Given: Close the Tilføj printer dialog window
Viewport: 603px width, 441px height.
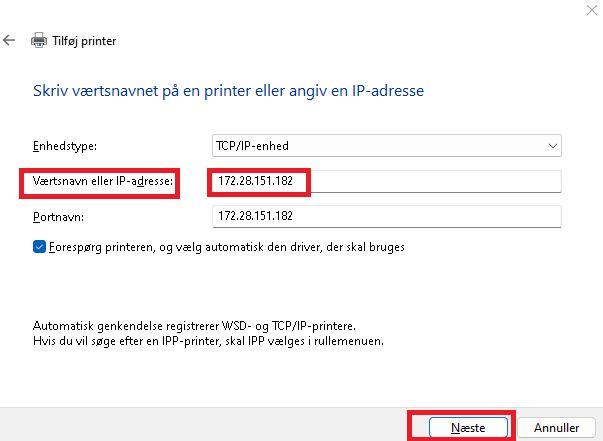Looking at the screenshot, I should click(x=590, y=8).
